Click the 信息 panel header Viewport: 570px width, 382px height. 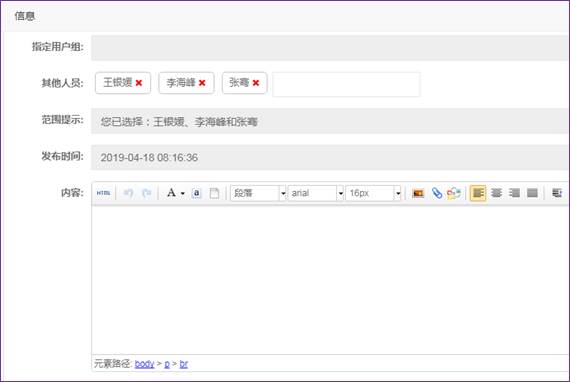tap(286, 16)
